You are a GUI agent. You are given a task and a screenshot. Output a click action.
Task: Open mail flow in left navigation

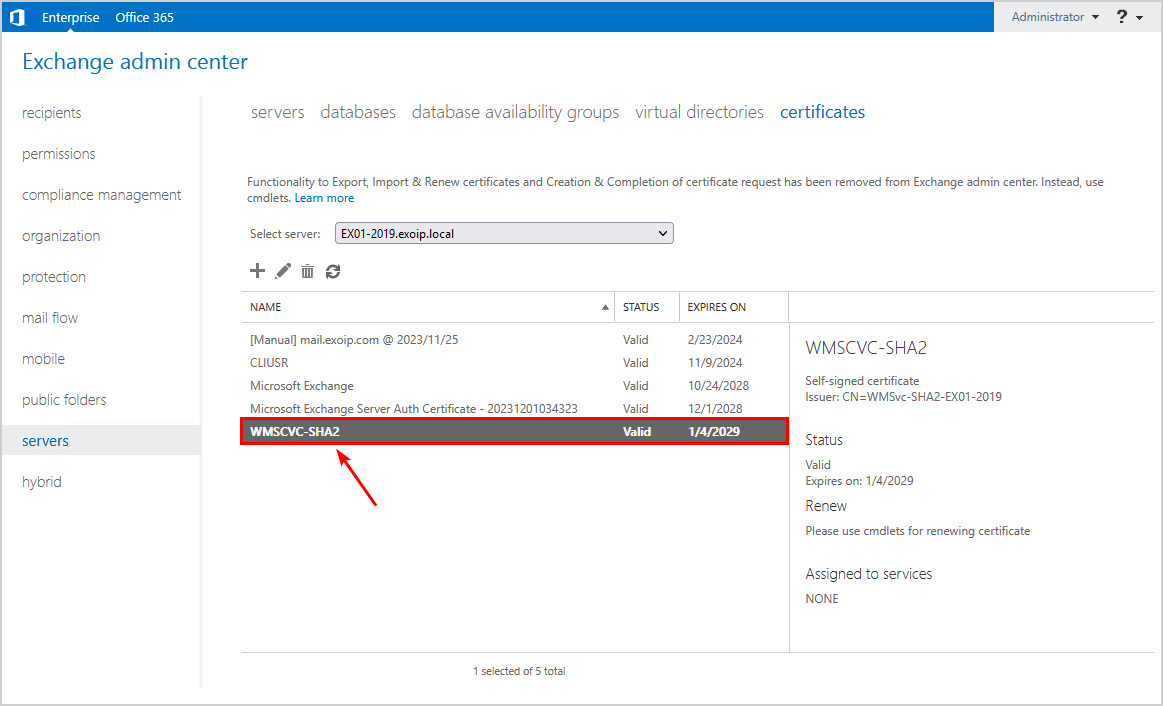pos(50,318)
